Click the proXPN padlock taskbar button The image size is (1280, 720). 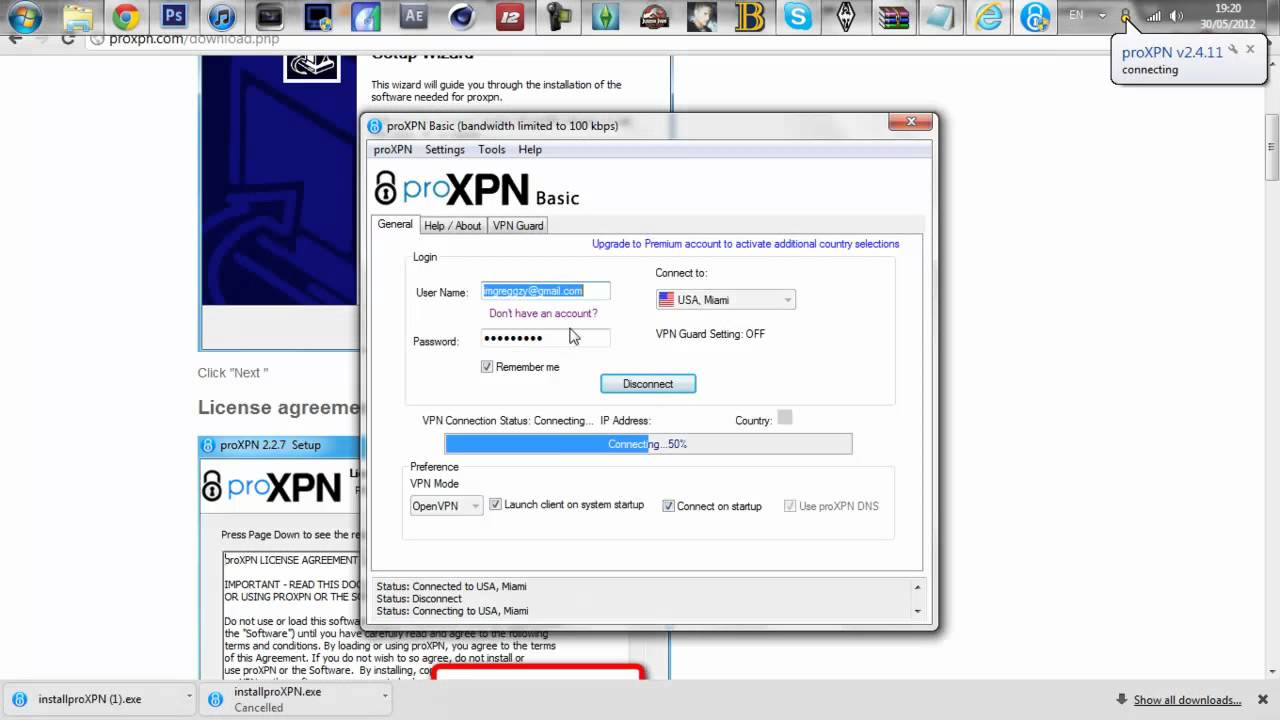[1035, 17]
